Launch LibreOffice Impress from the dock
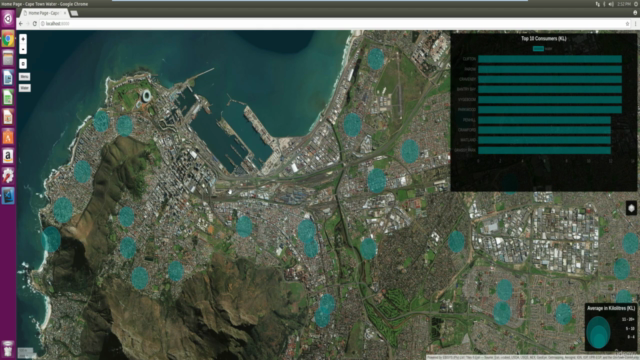Viewport: 640px width, 360px height. click(8, 117)
